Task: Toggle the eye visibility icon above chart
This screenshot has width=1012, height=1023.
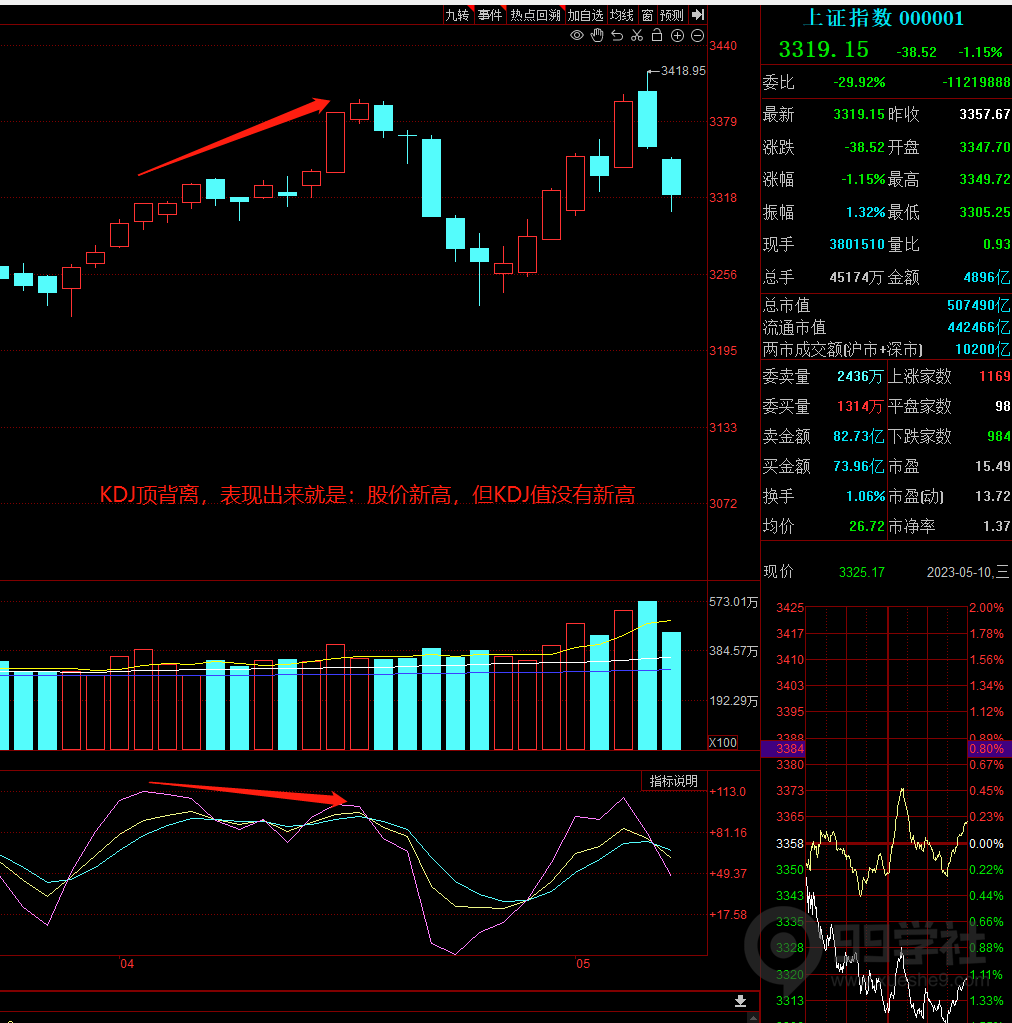Action: click(x=577, y=36)
